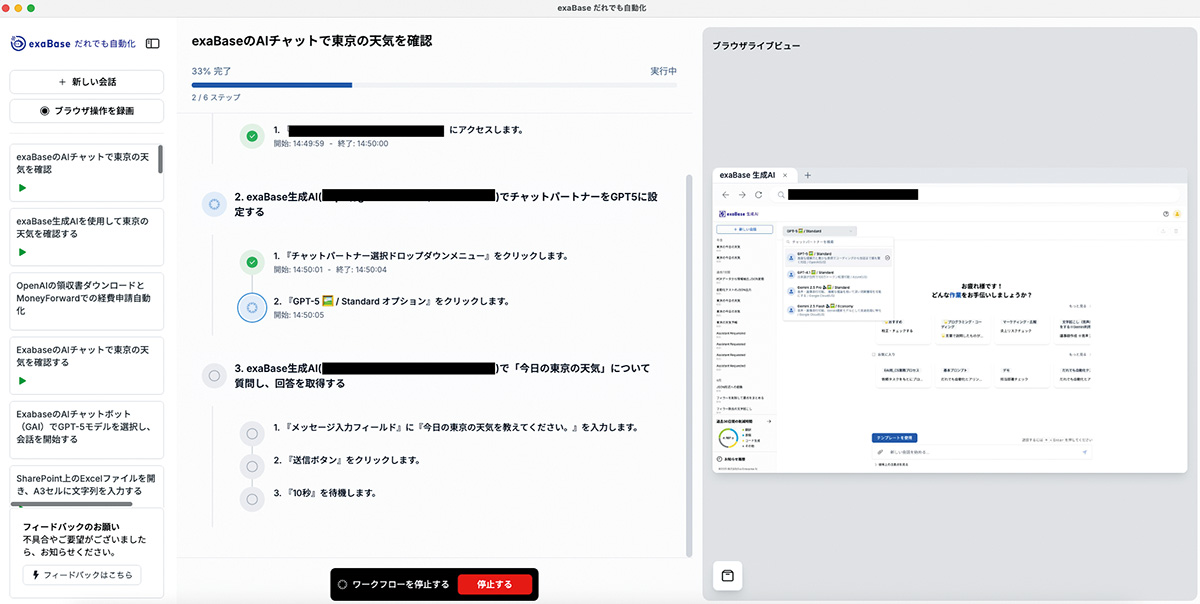The height and width of the screenshot is (604, 1200).
Task: Select circle beside '10秒を待機します' step
Action: (x=251, y=499)
